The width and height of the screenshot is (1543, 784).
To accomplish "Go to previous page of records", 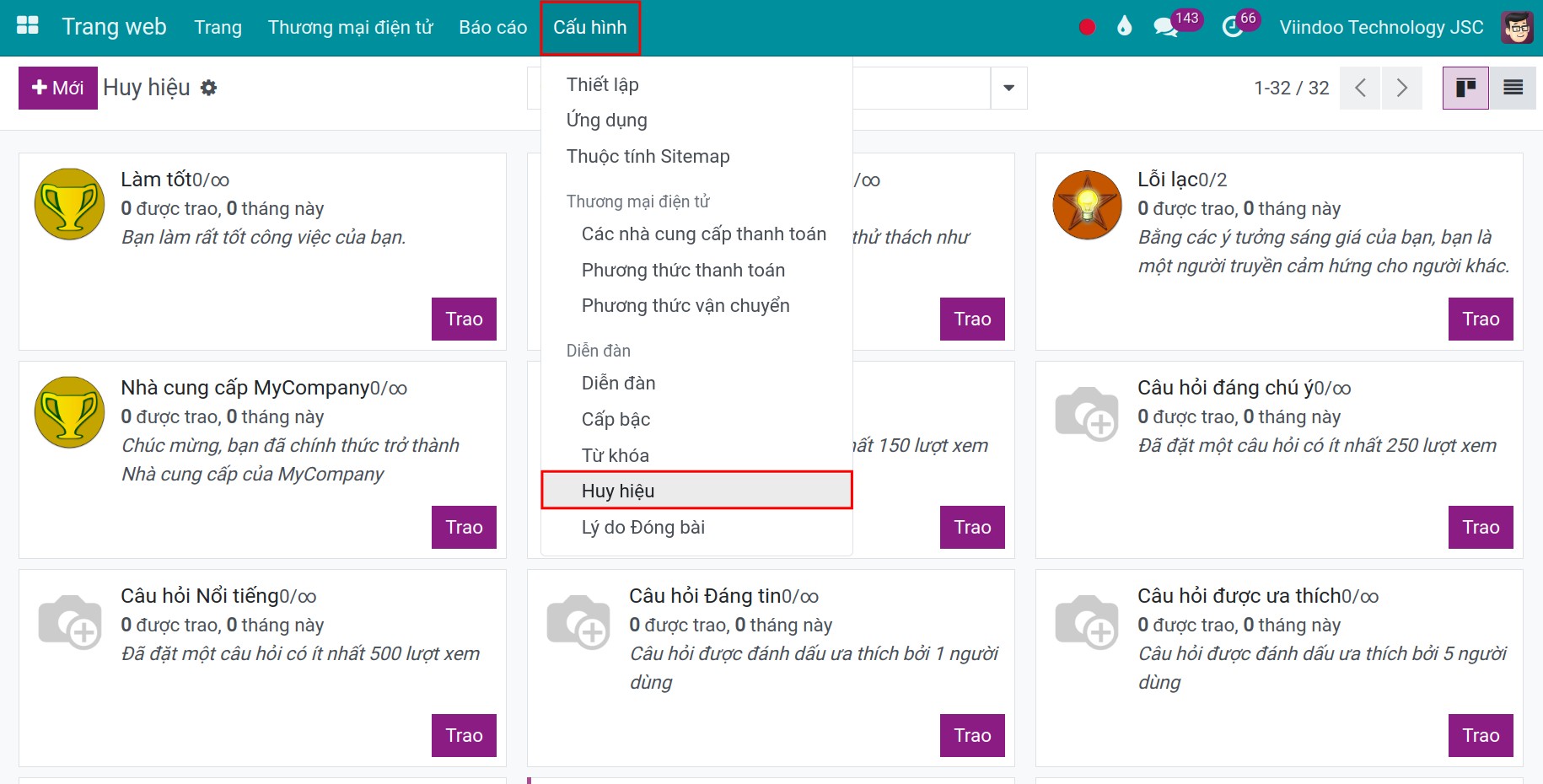I will (x=1359, y=88).
